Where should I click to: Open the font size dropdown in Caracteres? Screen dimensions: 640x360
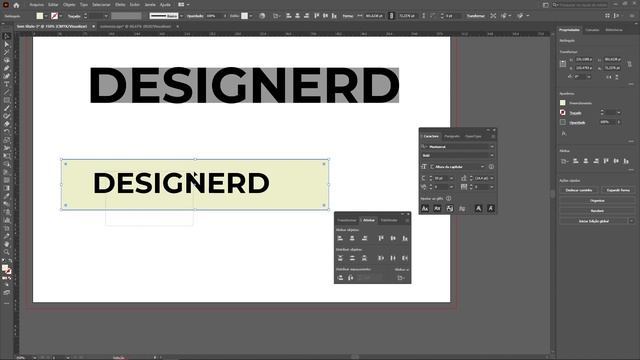coord(451,178)
